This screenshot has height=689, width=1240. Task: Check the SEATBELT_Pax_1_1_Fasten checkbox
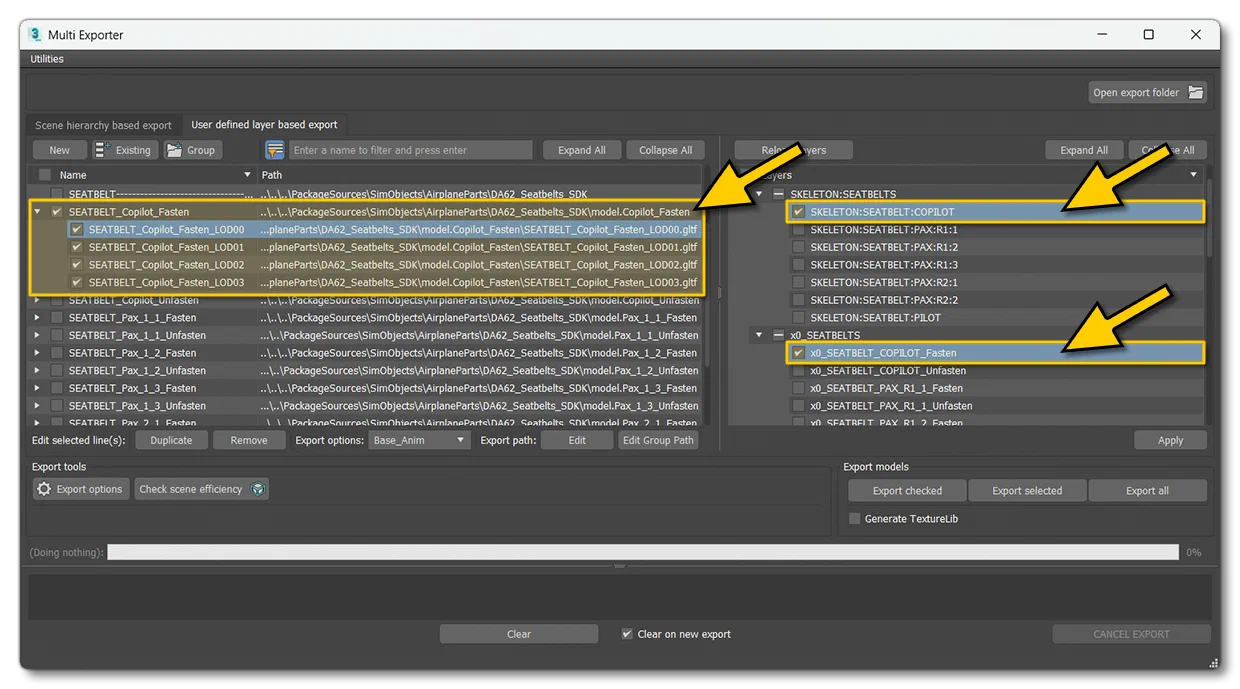tap(57, 318)
